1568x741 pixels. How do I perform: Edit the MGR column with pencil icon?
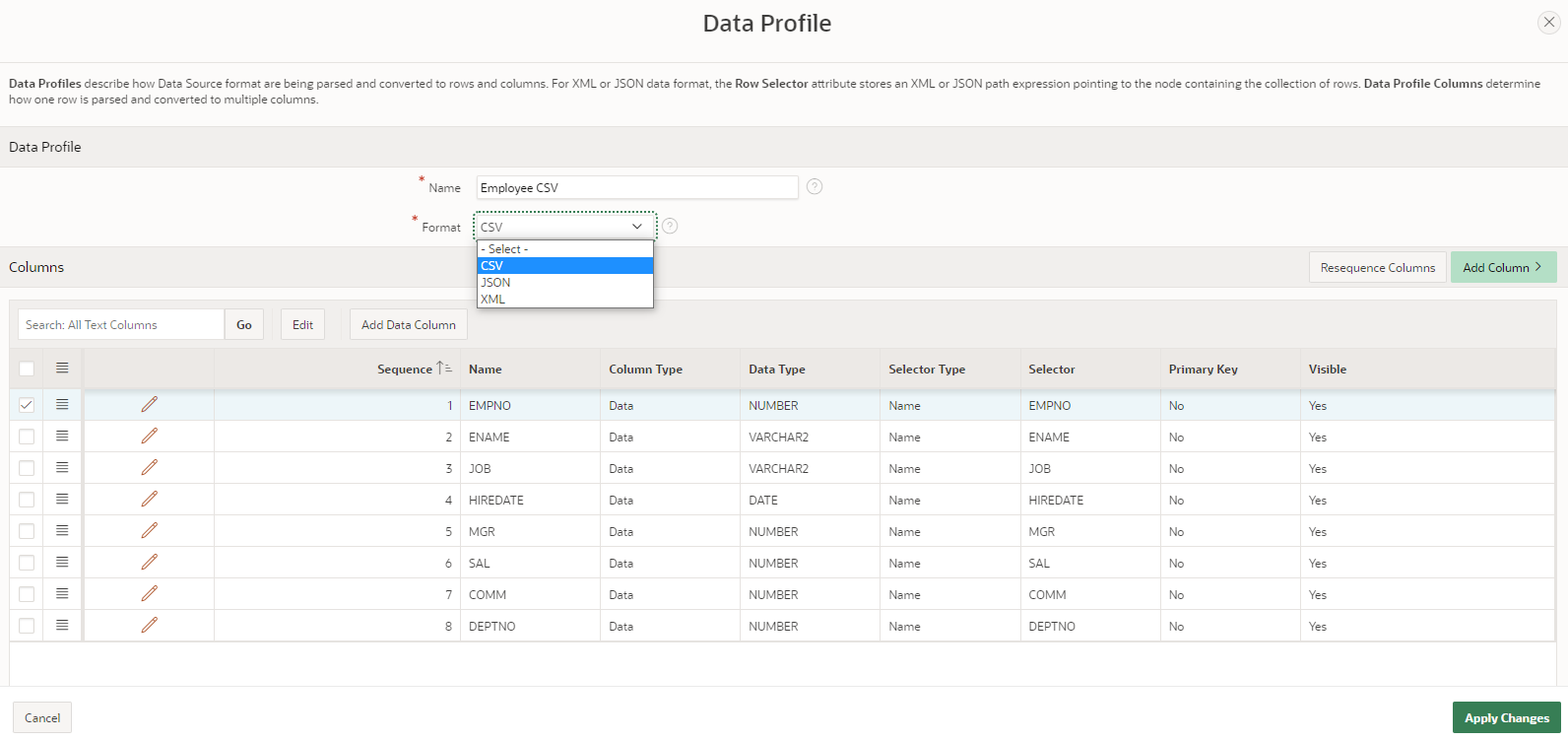[149, 531]
